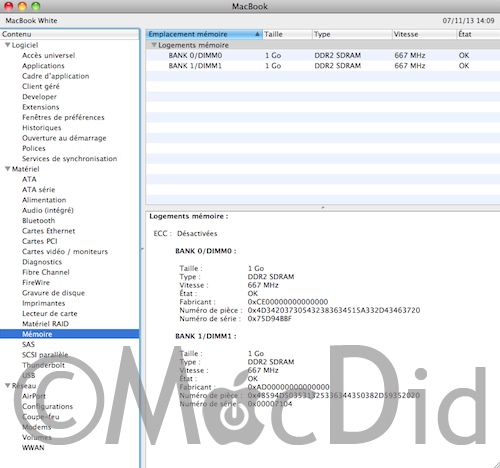500x468 pixels.
Task: Select Audio (intégré) in sidebar
Action: 48,210
